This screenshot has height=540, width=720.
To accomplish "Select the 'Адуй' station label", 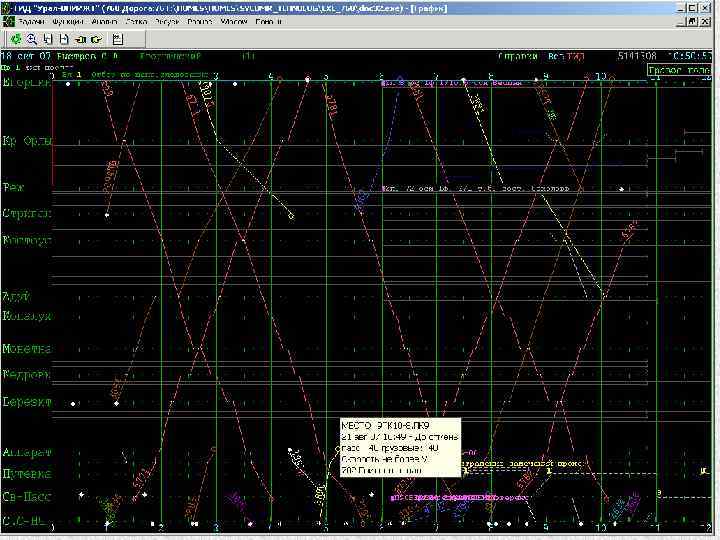I will 16,296.
